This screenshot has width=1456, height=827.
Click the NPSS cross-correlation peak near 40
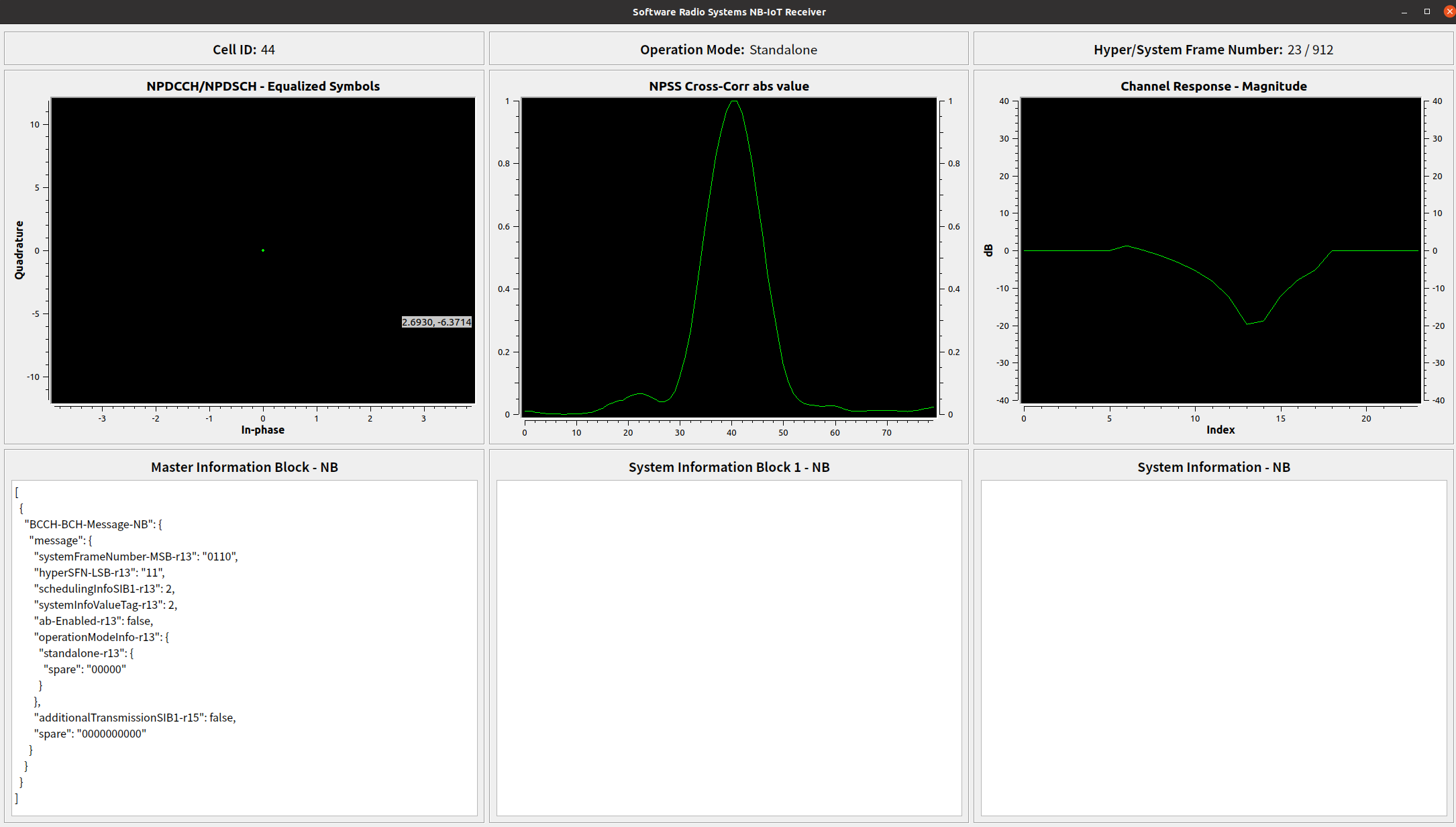tap(734, 102)
